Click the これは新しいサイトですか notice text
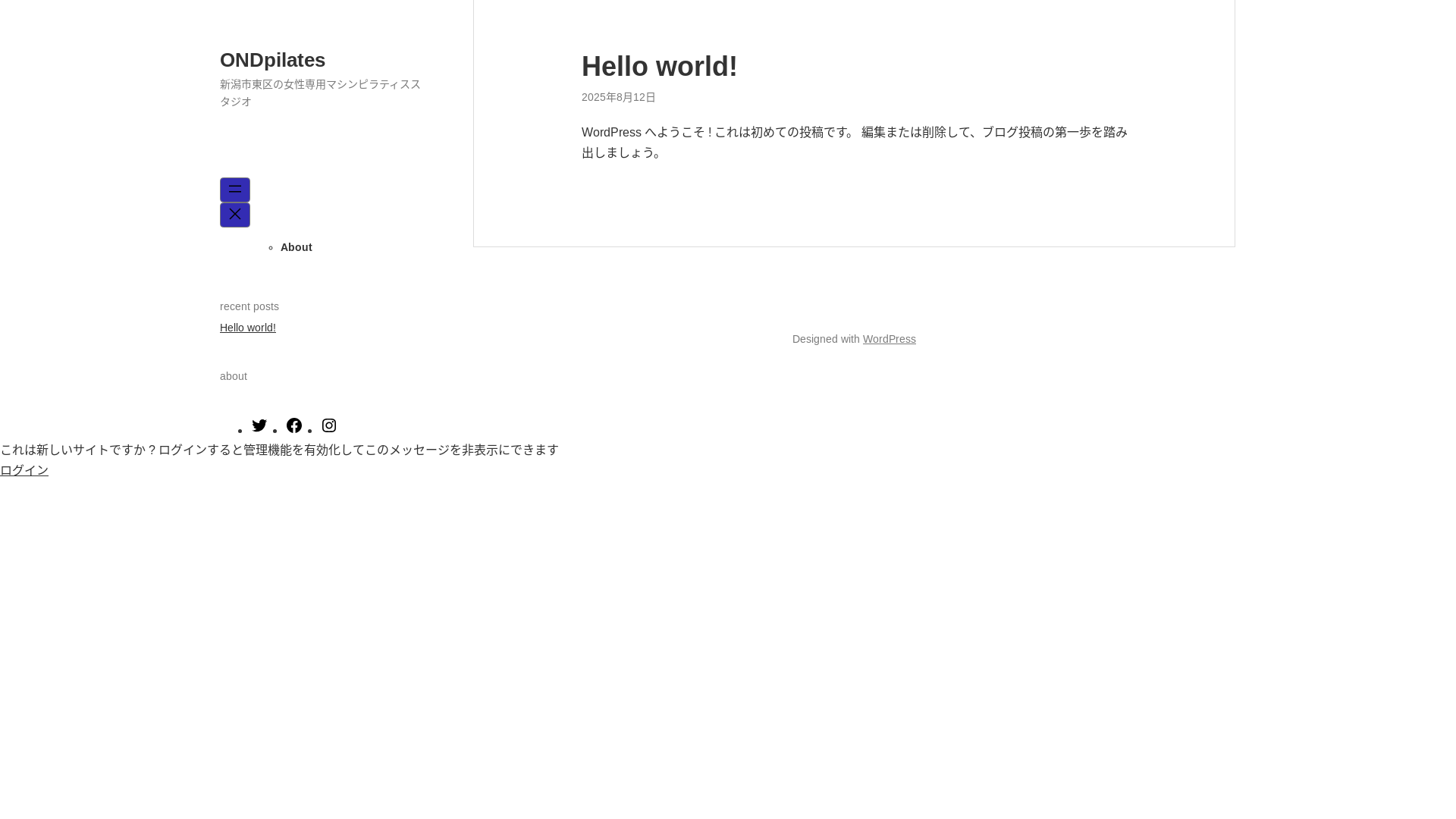1456x819 pixels. point(279,450)
